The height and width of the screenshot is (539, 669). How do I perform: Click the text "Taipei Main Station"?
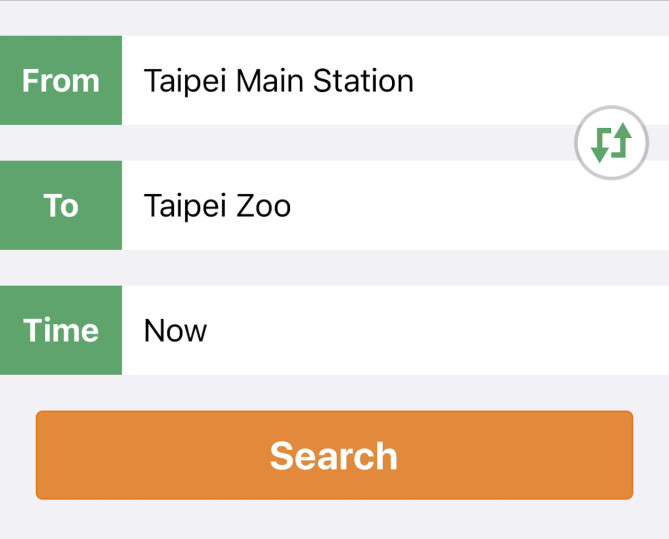278,81
